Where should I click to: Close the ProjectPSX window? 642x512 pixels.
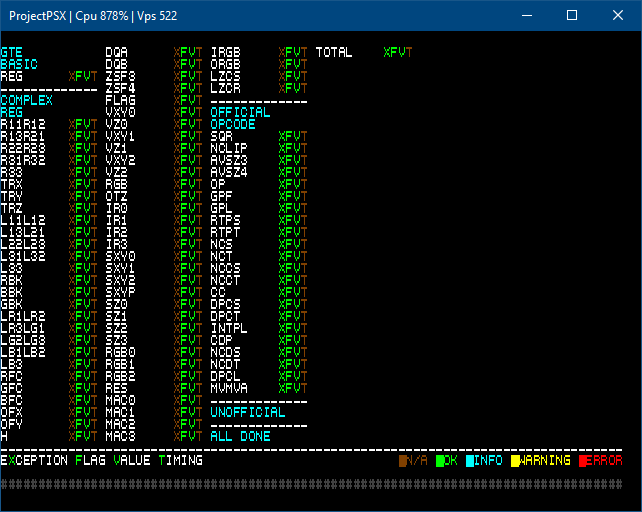(618, 15)
